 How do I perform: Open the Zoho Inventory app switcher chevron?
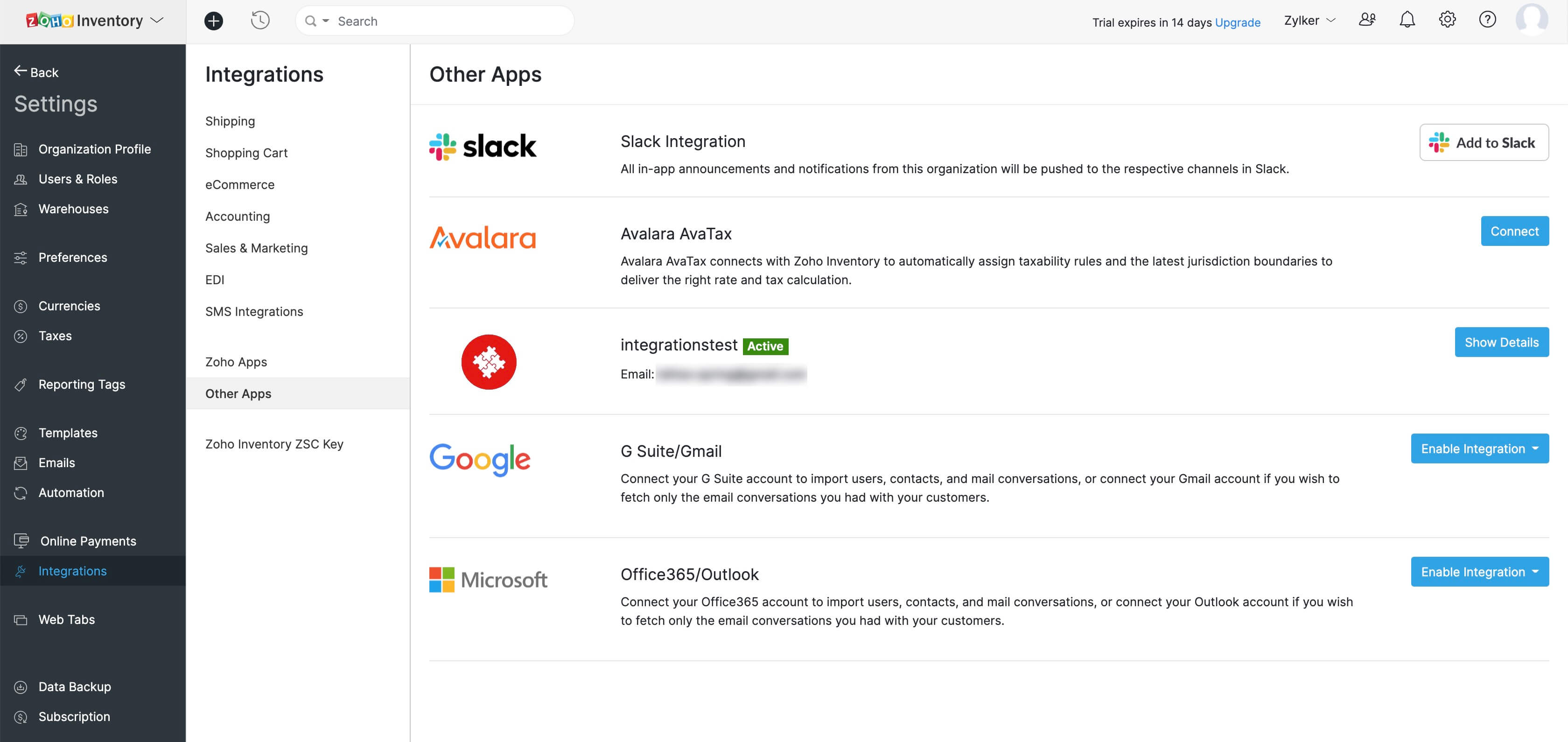[158, 21]
